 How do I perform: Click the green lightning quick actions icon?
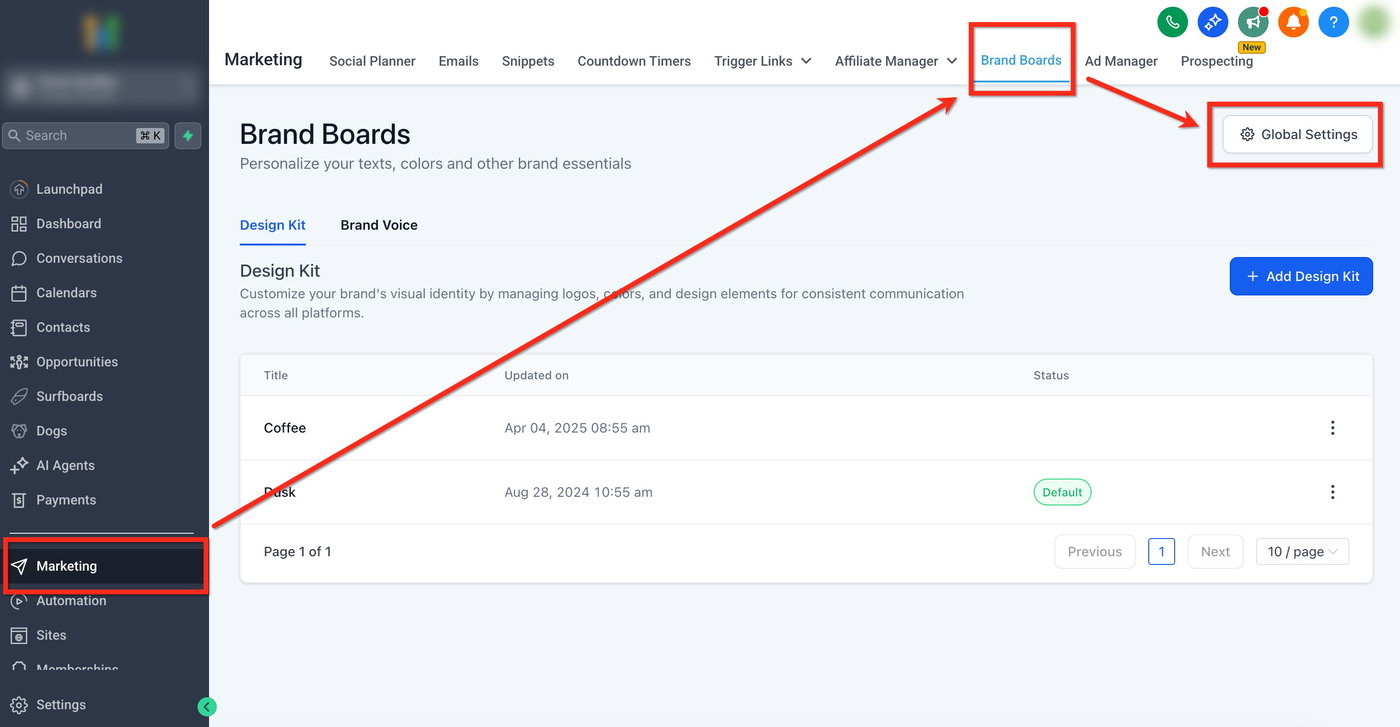click(188, 136)
